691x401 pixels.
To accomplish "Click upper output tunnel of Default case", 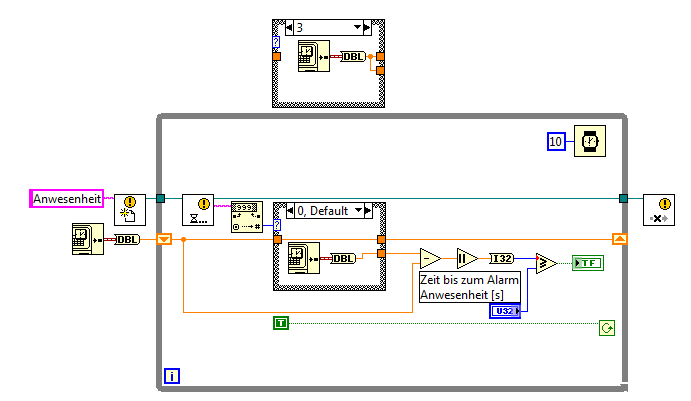I will (381, 239).
